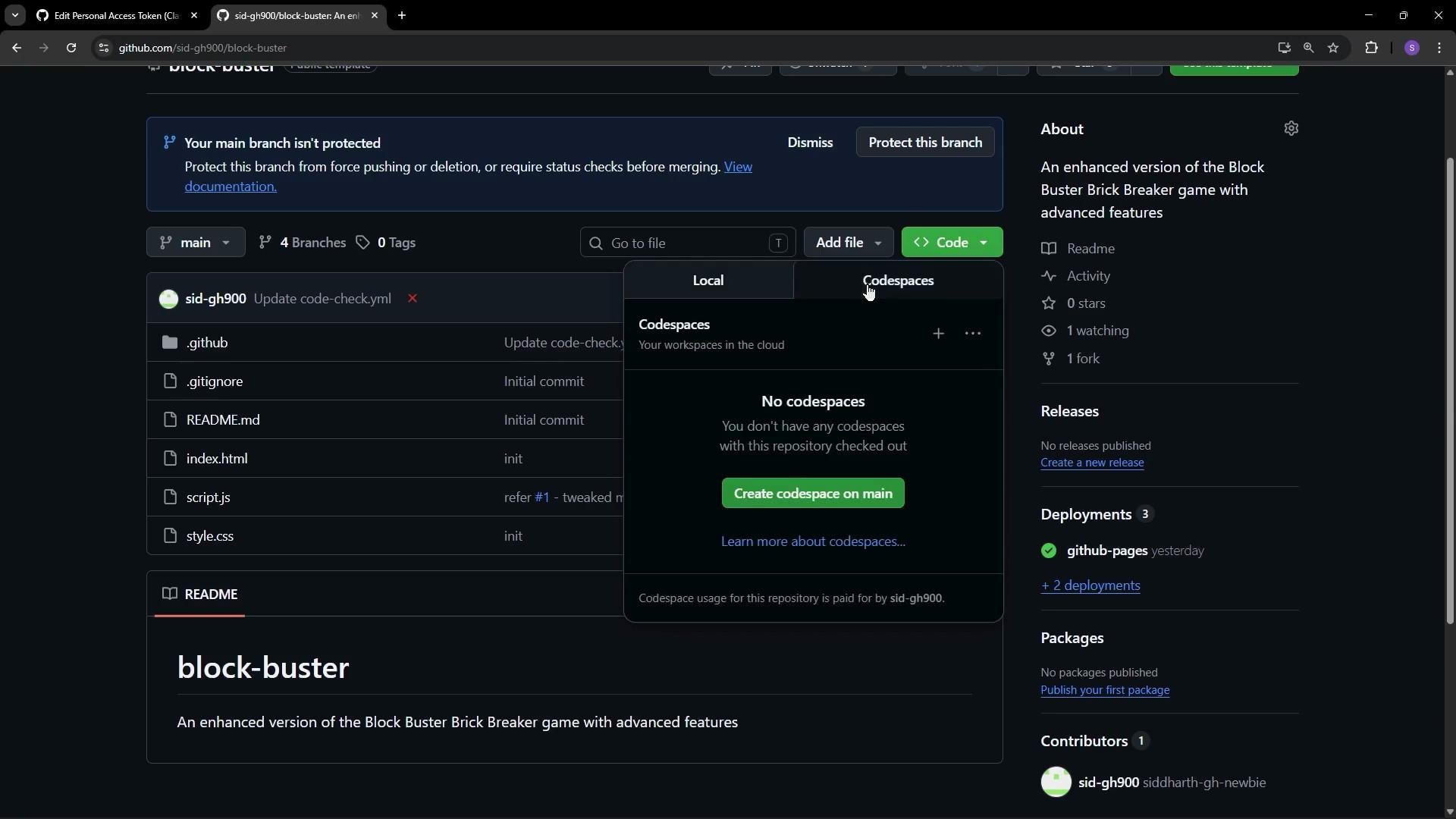The height and width of the screenshot is (819, 1456).
Task: Open the .github folder
Action: point(207,343)
